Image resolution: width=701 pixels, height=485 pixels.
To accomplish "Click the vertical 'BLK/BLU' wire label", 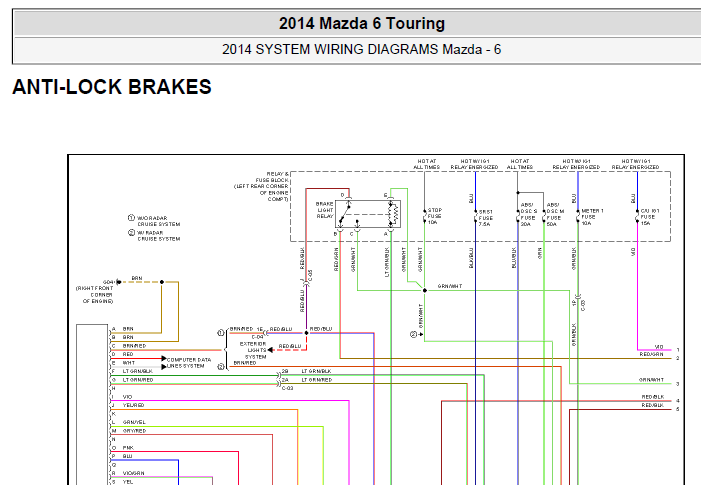I will (x=471, y=258).
